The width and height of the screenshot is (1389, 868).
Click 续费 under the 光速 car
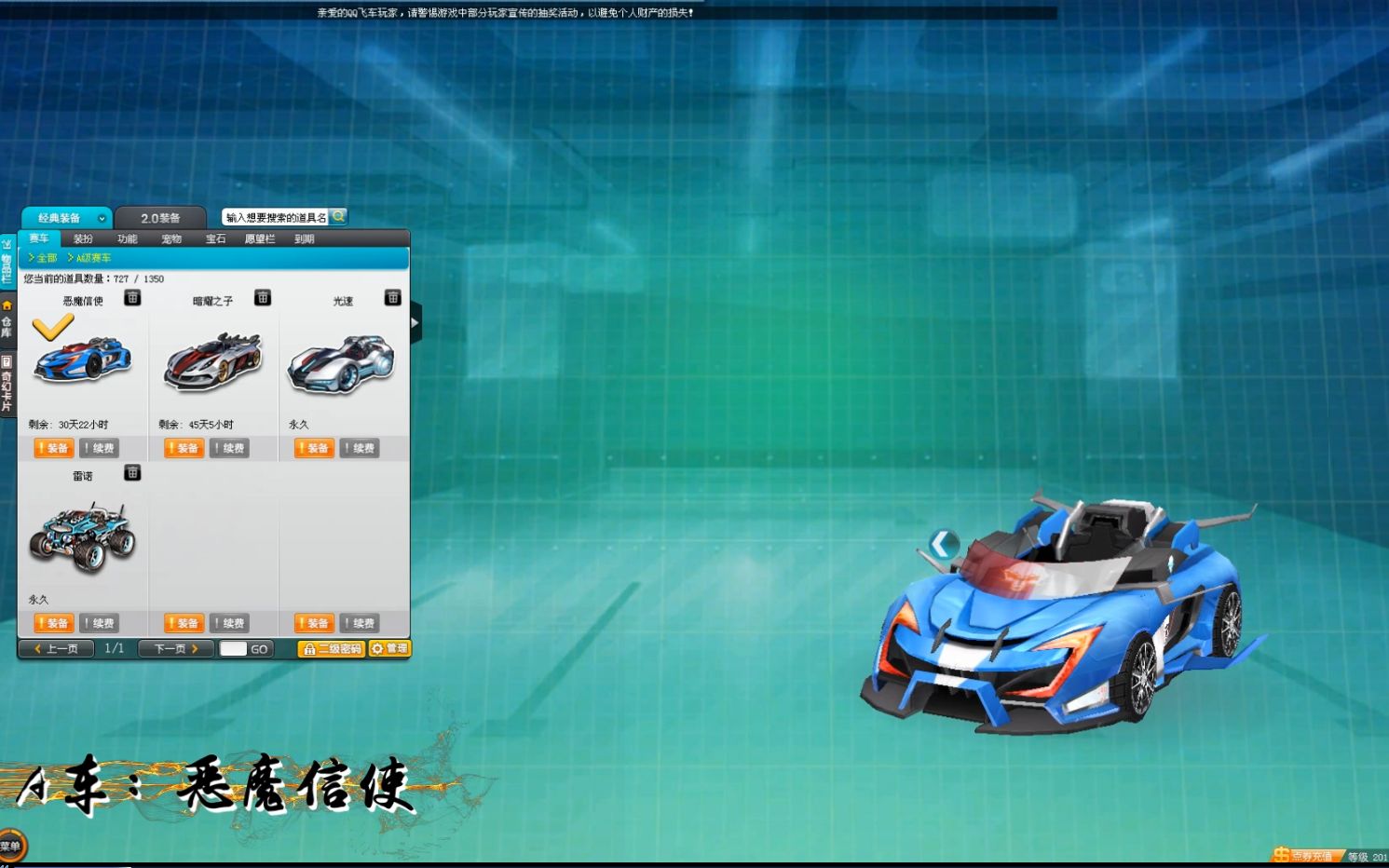[360, 448]
